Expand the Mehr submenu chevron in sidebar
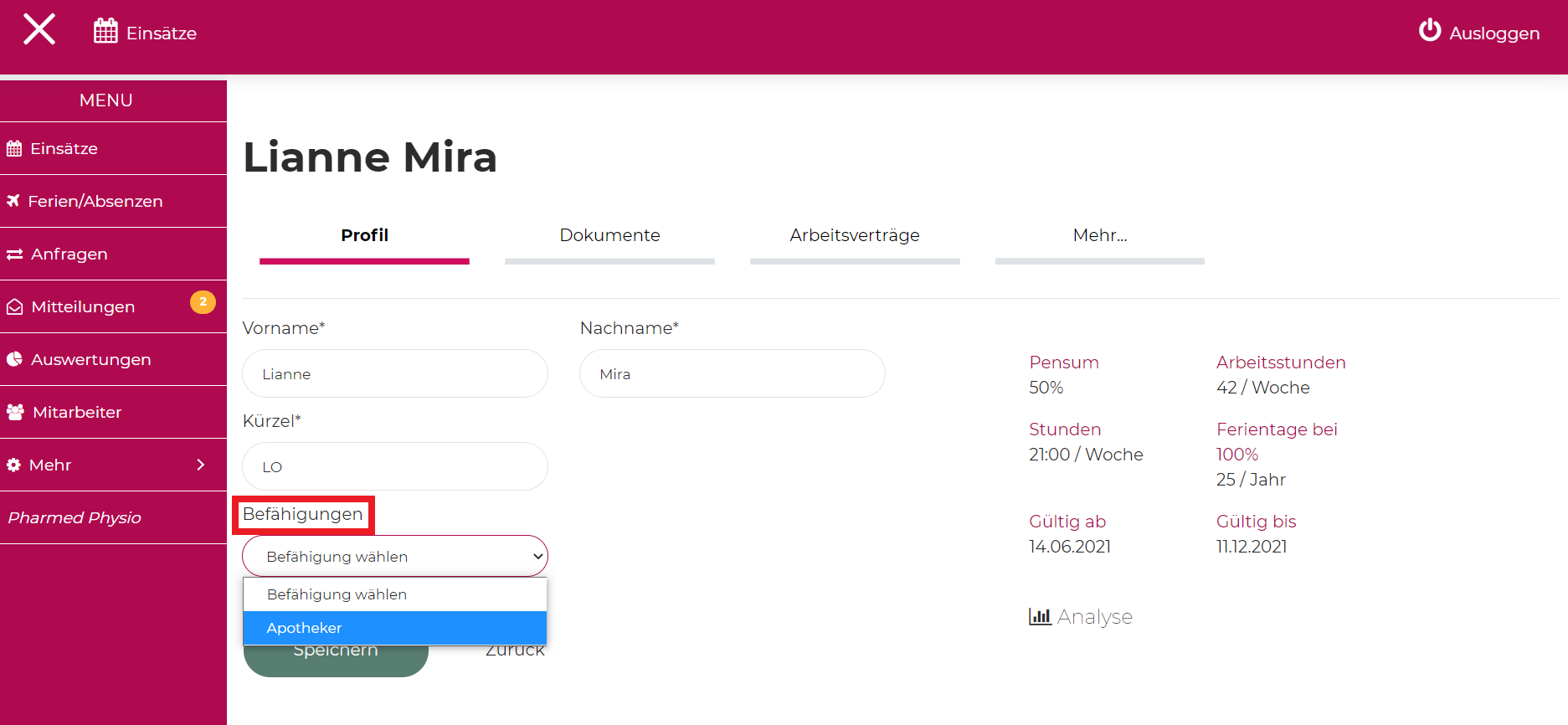This screenshot has height=725, width=1568. [200, 465]
